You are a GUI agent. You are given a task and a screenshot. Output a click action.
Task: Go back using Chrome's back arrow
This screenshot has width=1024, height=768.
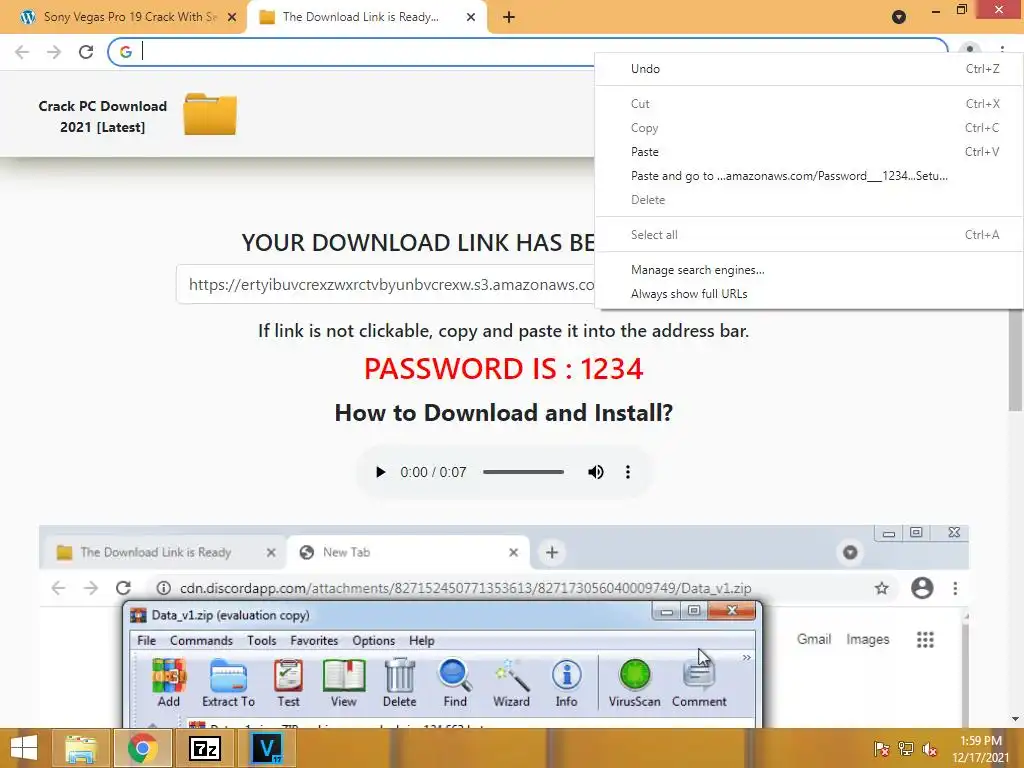[x=22, y=52]
